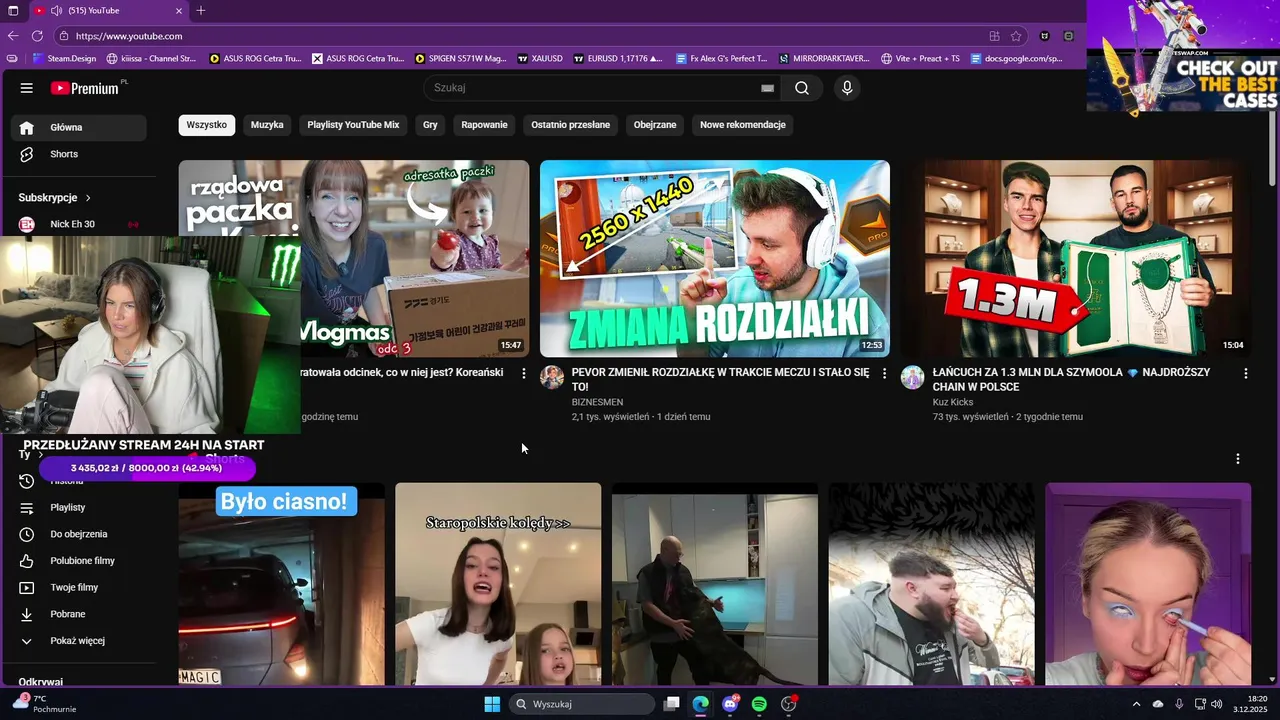Open the on-screen keyboard icon in search box
The image size is (1280, 720).
[767, 88]
